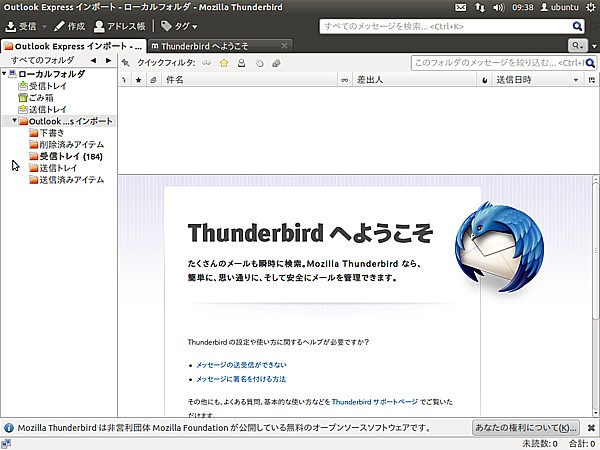Open the column picker icon
The width and height of the screenshot is (600, 450).
pos(592,80)
